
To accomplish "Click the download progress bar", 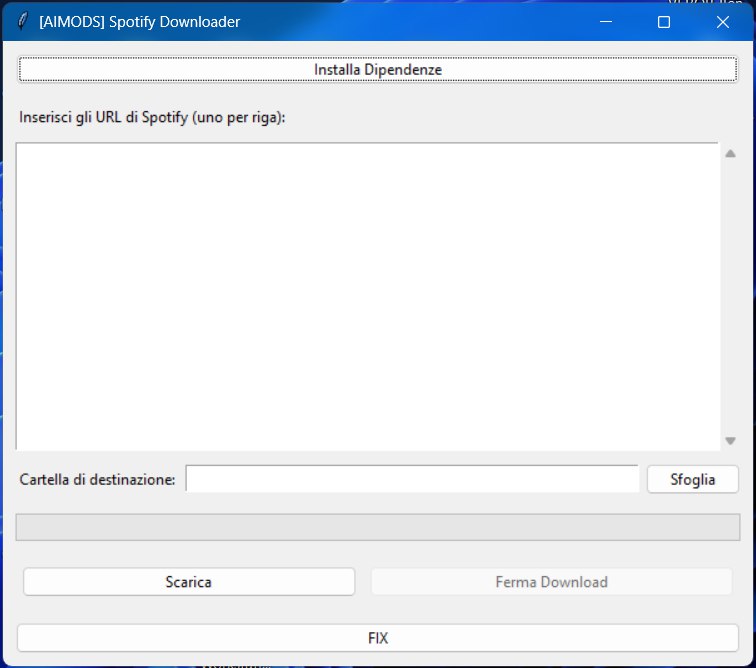I will click(377, 527).
